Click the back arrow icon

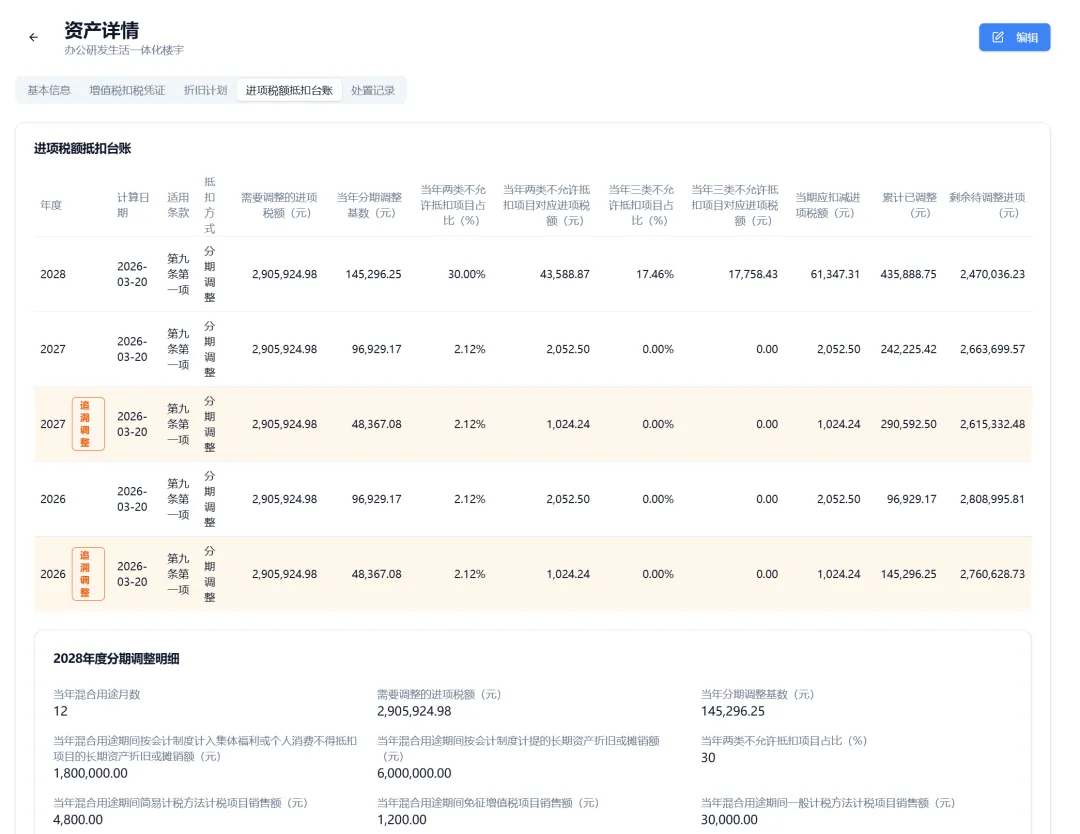33,37
